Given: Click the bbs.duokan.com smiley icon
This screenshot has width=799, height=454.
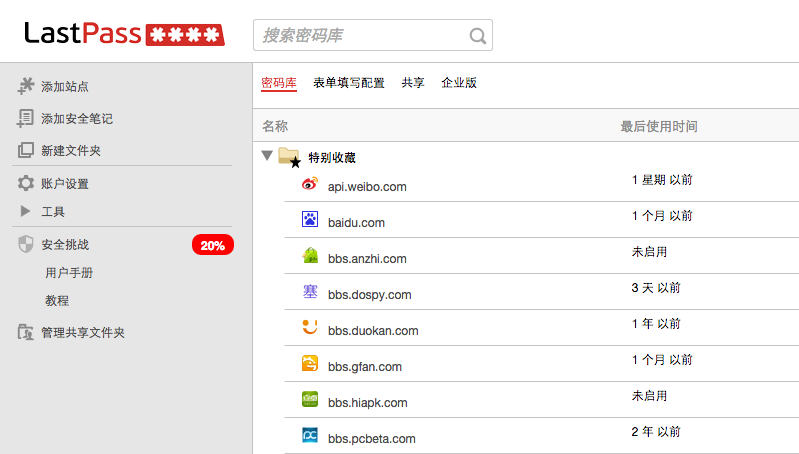Looking at the screenshot, I should pos(310,327).
